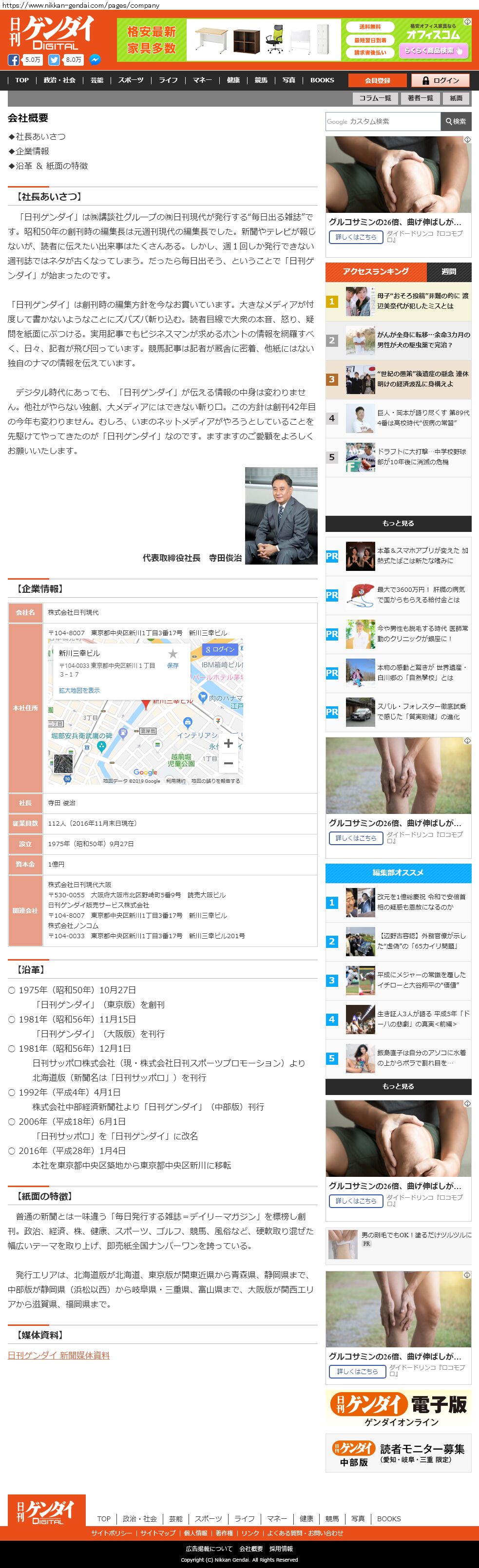This screenshot has height=1568, width=479.
Task: Click the star save icon on map
Action: (x=173, y=653)
